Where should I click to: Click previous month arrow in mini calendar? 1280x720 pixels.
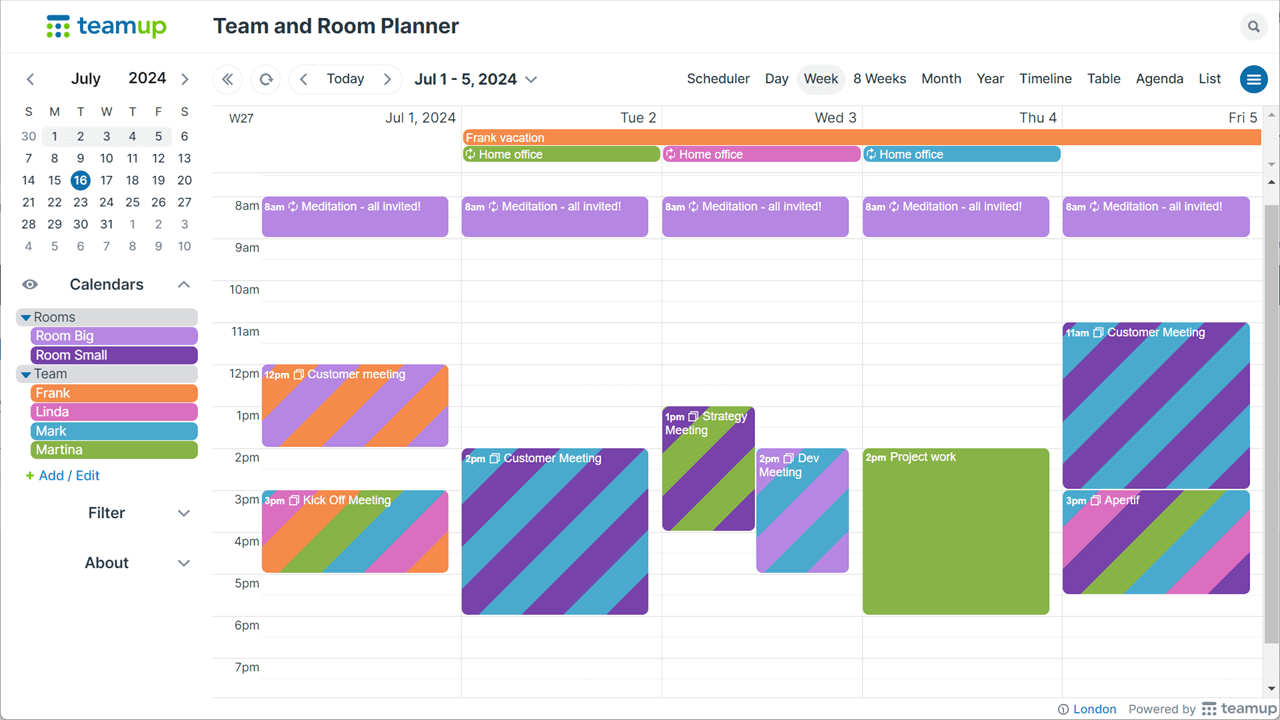tap(30, 79)
